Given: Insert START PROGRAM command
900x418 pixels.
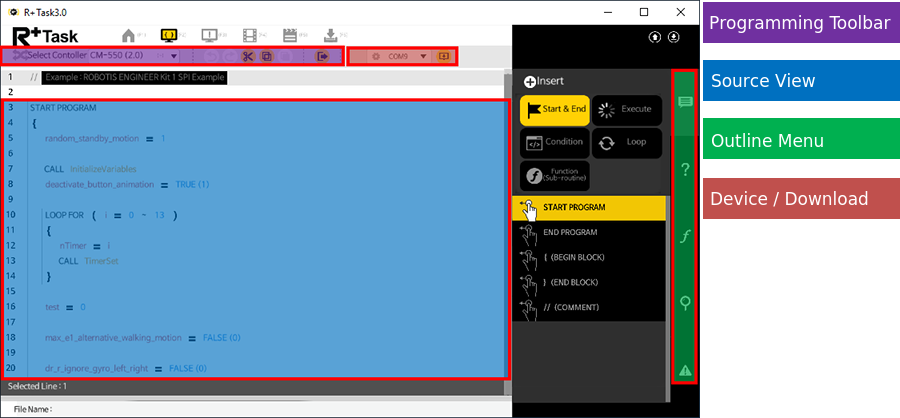Looking at the screenshot, I should coord(588,208).
